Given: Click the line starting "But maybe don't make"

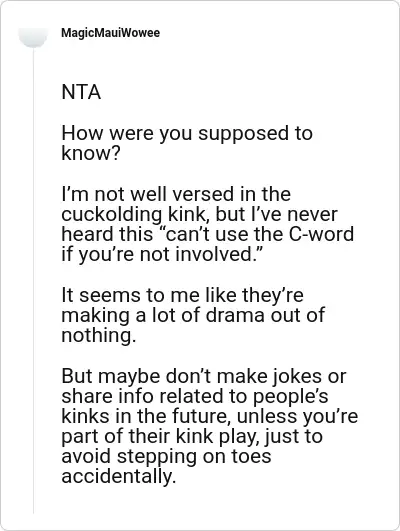Looking at the screenshot, I should point(204,376).
